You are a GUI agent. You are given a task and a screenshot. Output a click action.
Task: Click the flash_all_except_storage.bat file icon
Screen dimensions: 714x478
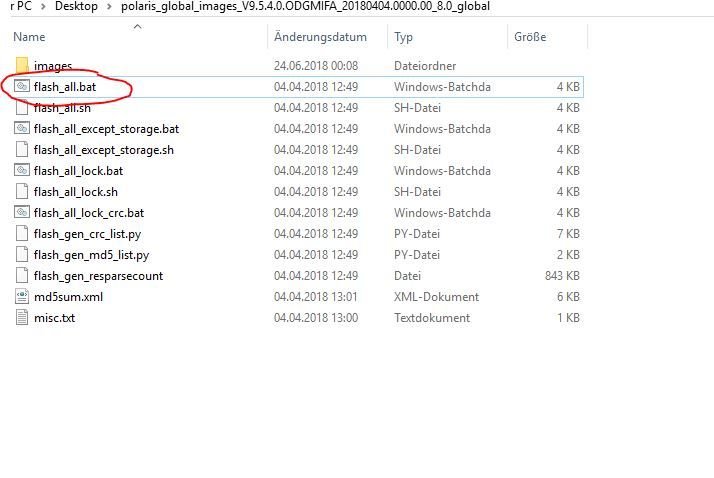pyautogui.click(x=21, y=128)
